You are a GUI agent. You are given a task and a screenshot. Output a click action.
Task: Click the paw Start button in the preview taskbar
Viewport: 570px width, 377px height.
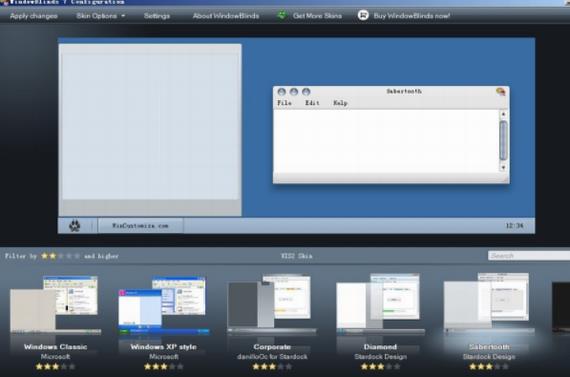(75, 226)
